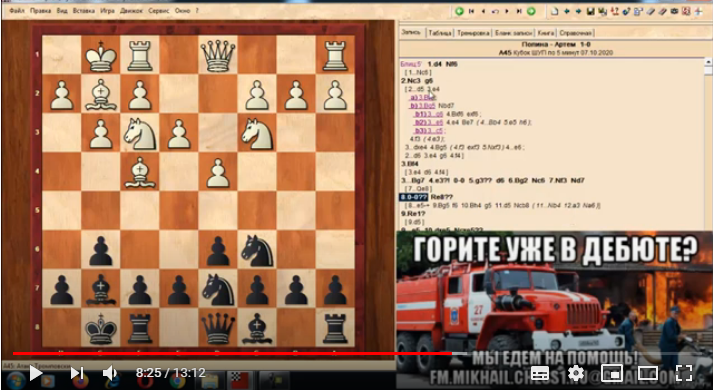This screenshot has width=713, height=390.
Task: Open the Игра menu
Action: pyautogui.click(x=107, y=10)
